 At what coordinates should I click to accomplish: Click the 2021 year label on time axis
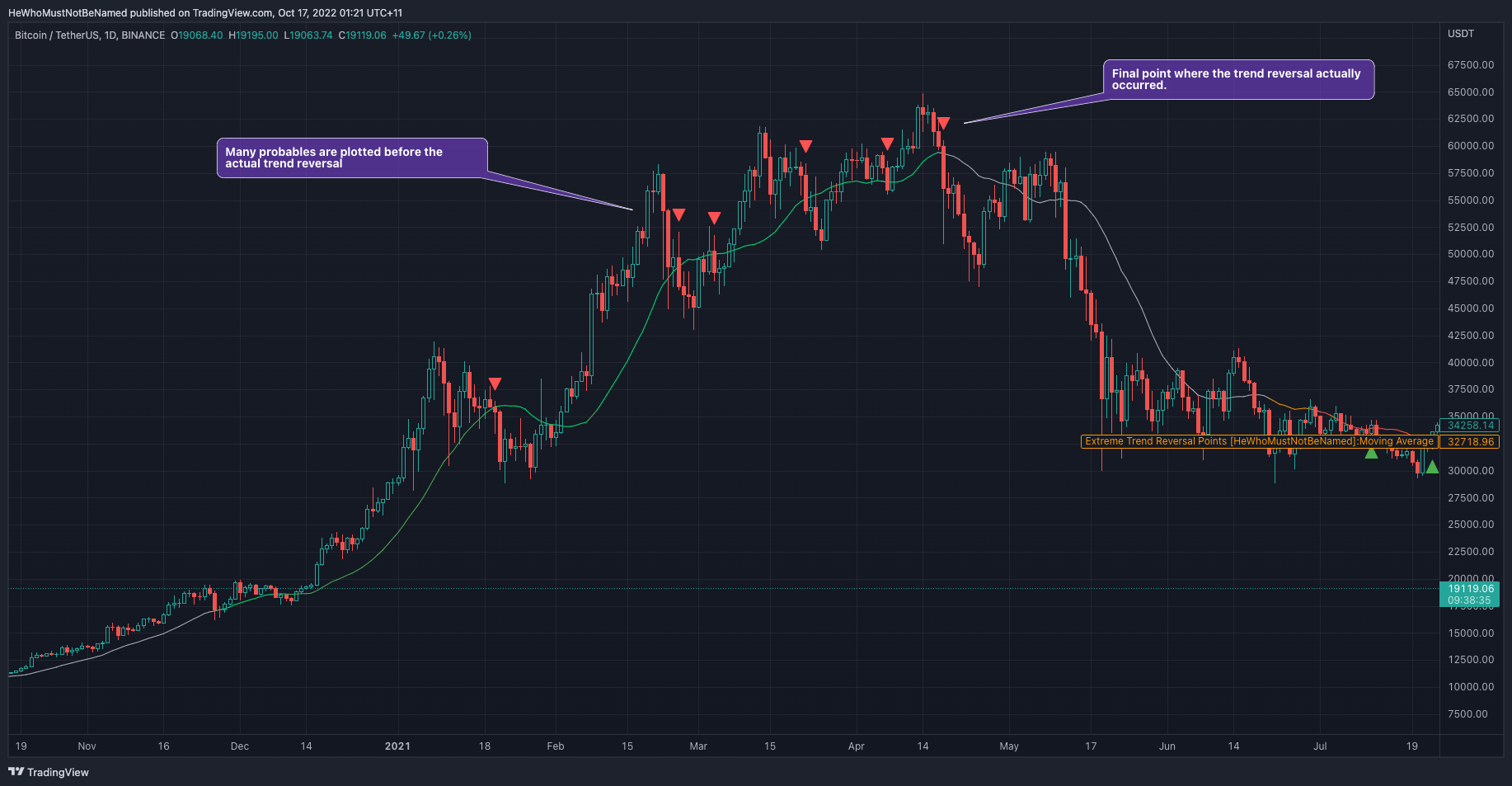397,746
